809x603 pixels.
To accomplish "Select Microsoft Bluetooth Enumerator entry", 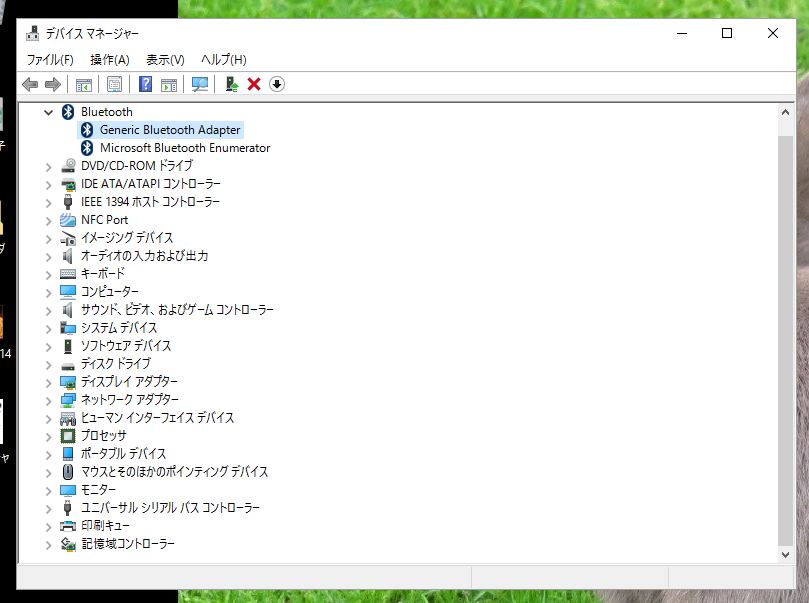I will 185,148.
